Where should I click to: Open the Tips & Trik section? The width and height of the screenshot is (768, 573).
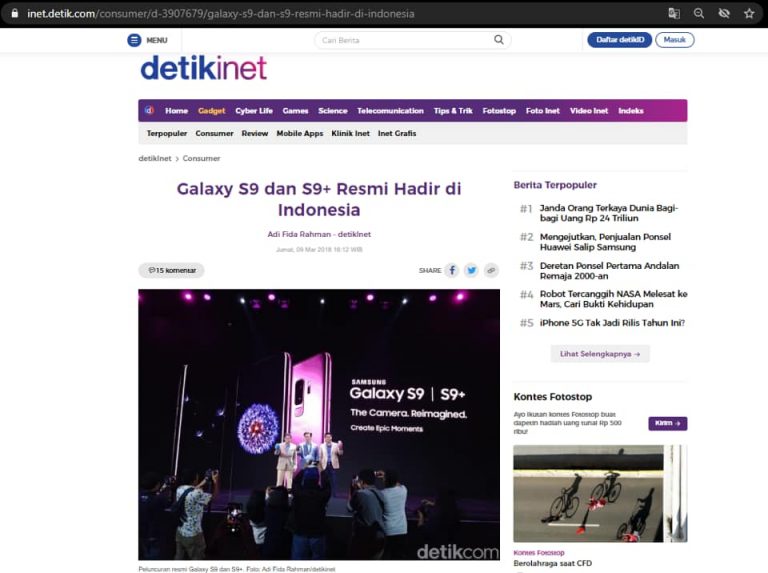pyautogui.click(x=453, y=111)
